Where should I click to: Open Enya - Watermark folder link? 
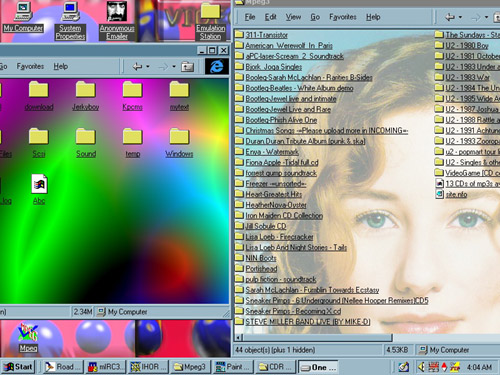click(x=272, y=152)
